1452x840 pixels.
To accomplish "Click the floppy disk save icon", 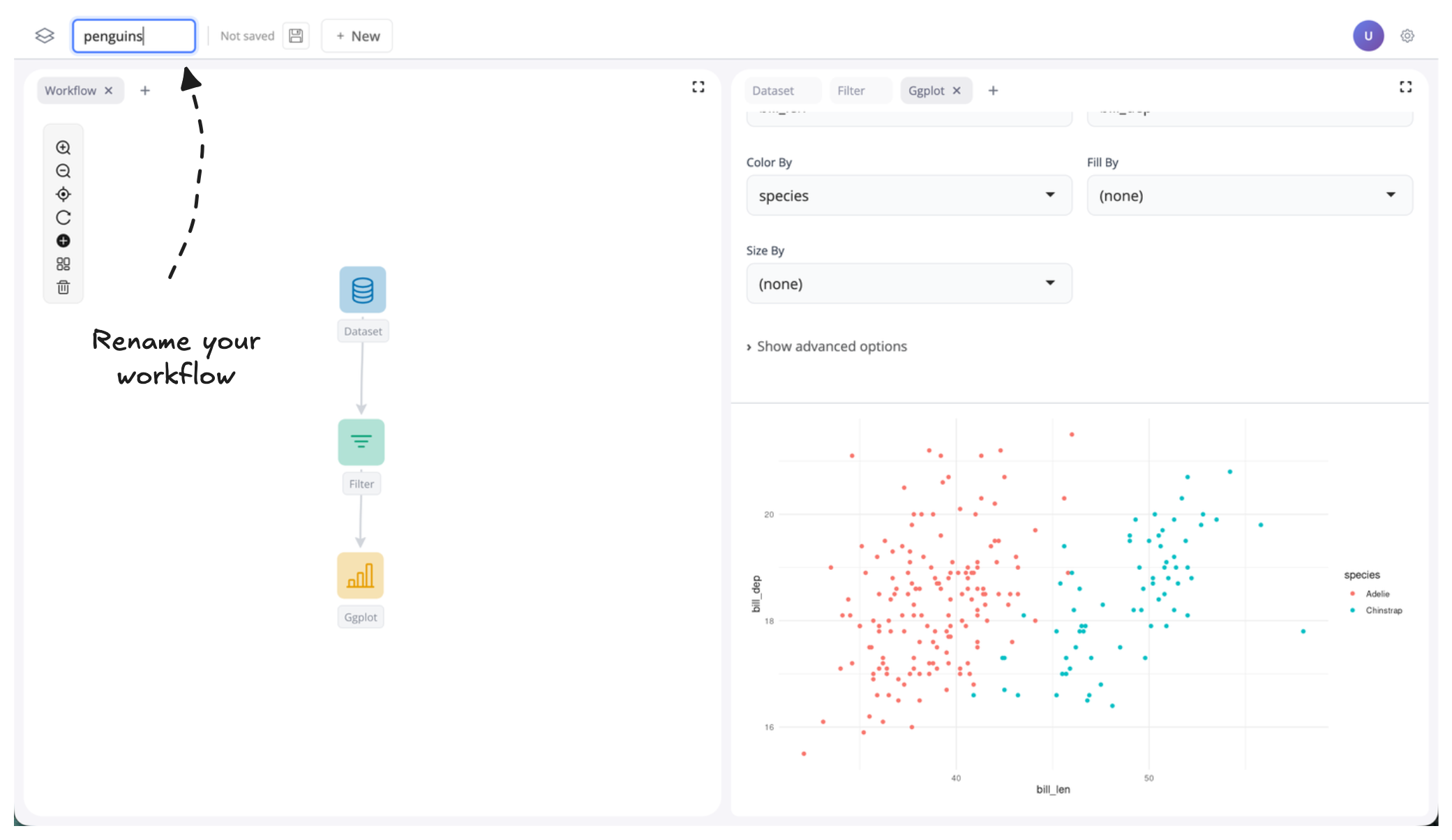I will pyautogui.click(x=296, y=36).
